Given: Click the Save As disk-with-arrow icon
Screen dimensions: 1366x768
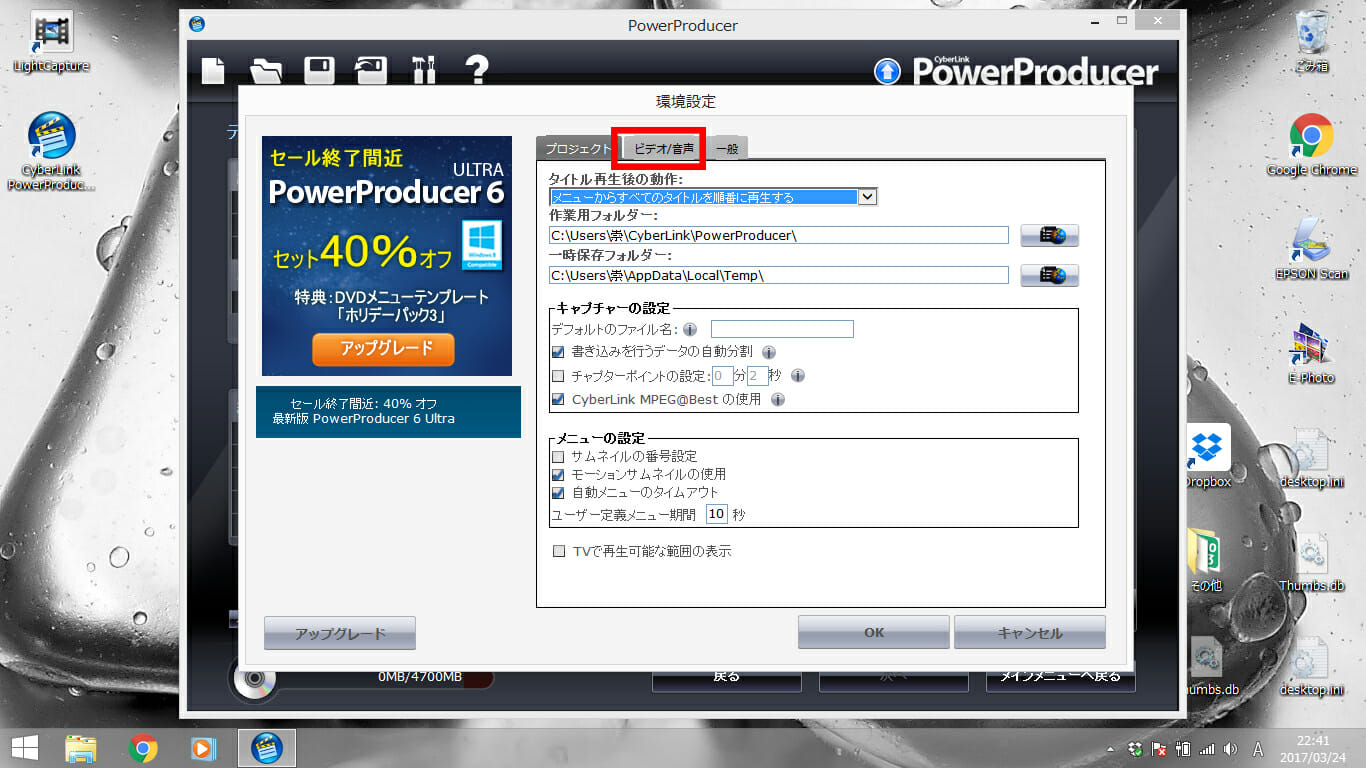Looking at the screenshot, I should (371, 70).
